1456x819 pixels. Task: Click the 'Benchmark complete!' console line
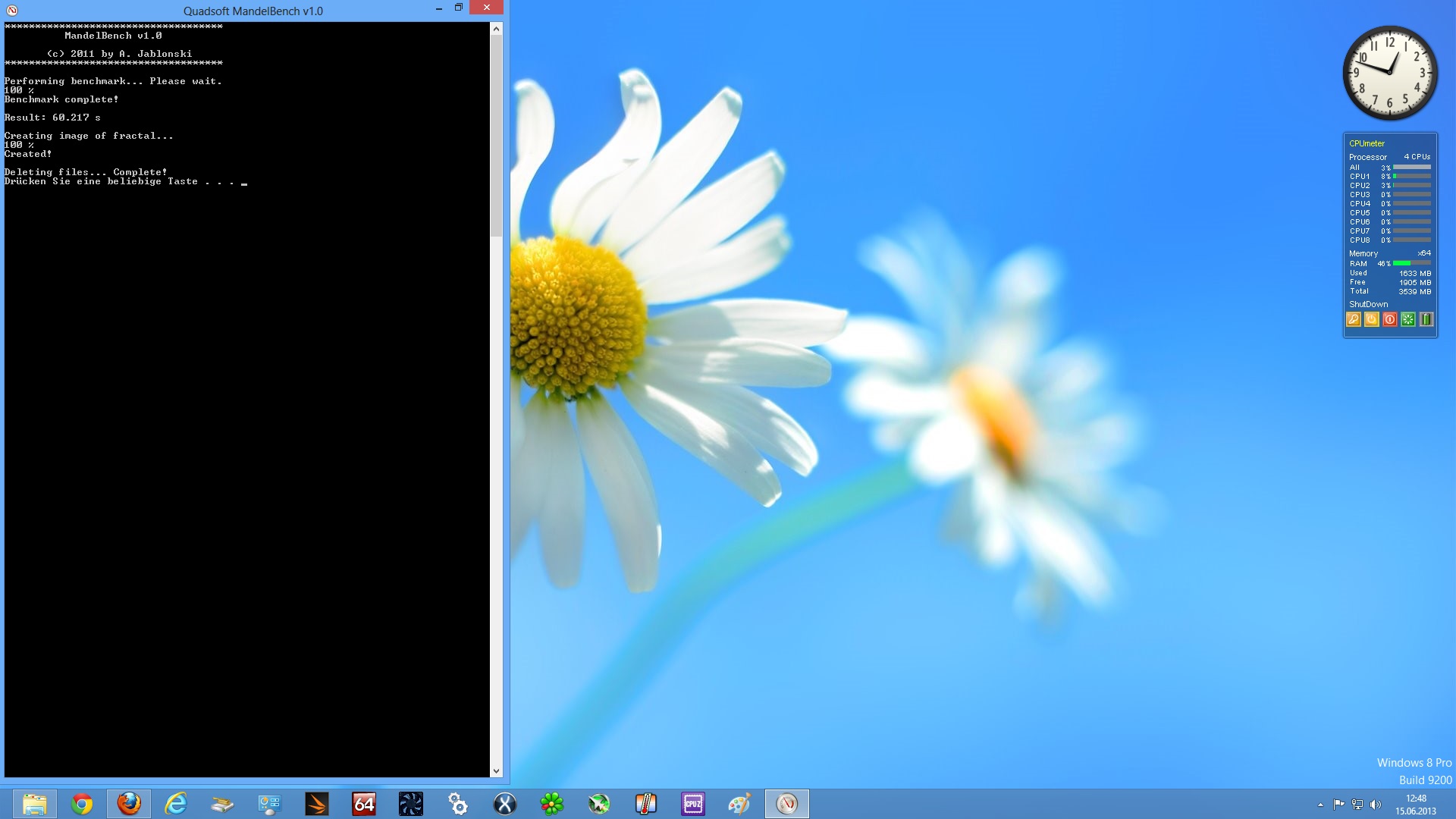coord(61,99)
